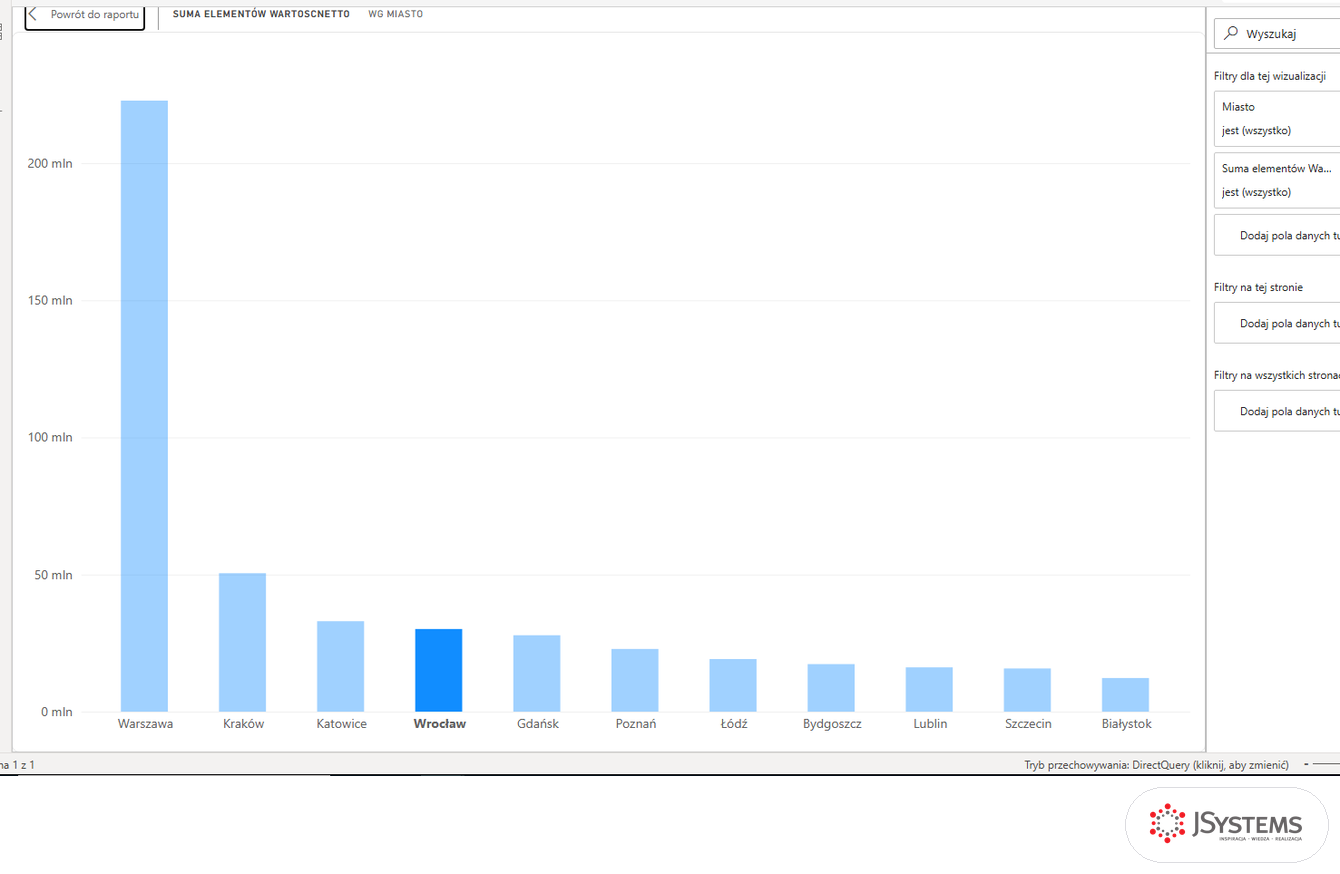Viewport: 1340px width, 874px height.
Task: Add data fields under Filtry na tej stronie
Action: [1277, 323]
